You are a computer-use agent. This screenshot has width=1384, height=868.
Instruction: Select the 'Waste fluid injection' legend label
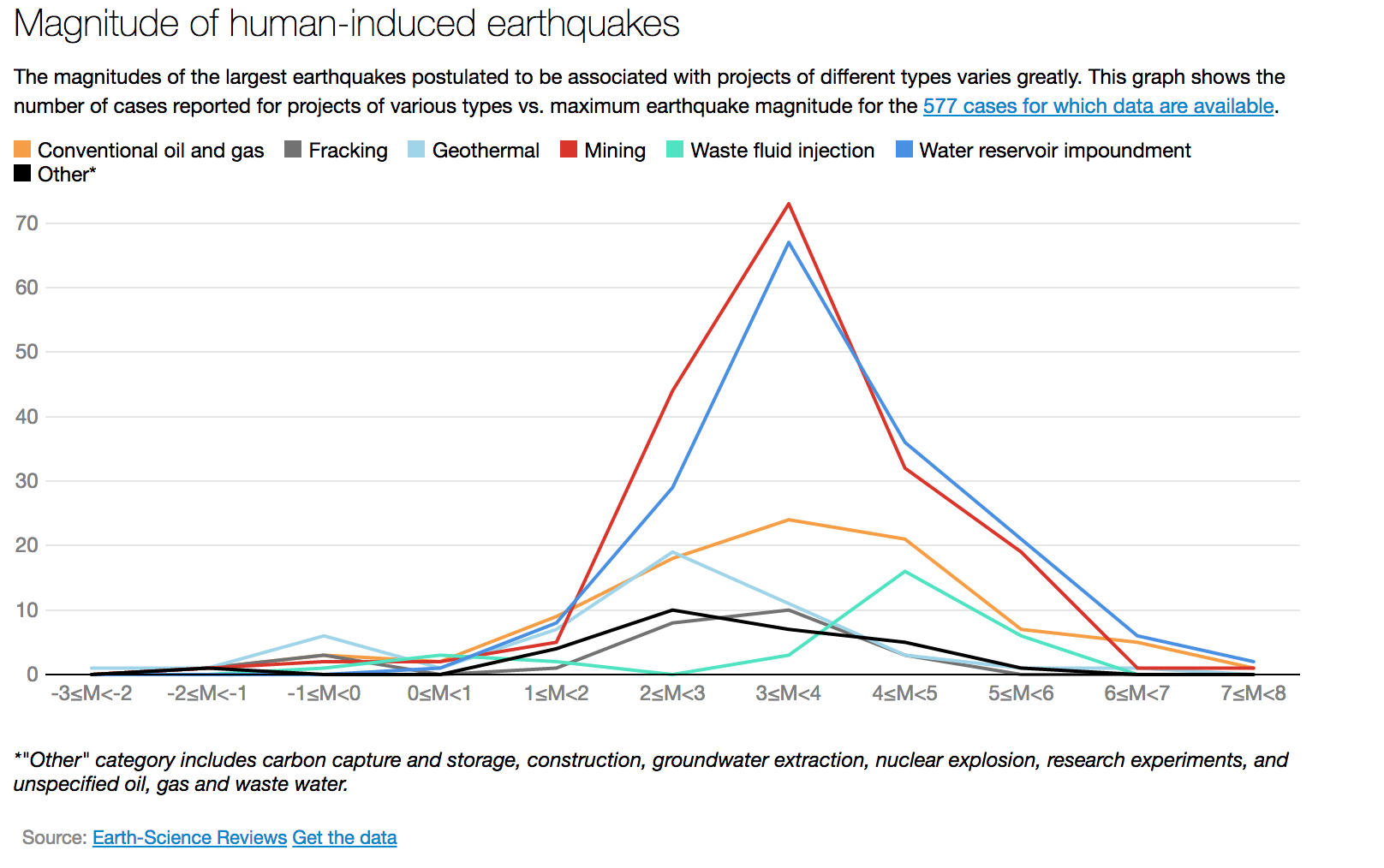(783, 151)
